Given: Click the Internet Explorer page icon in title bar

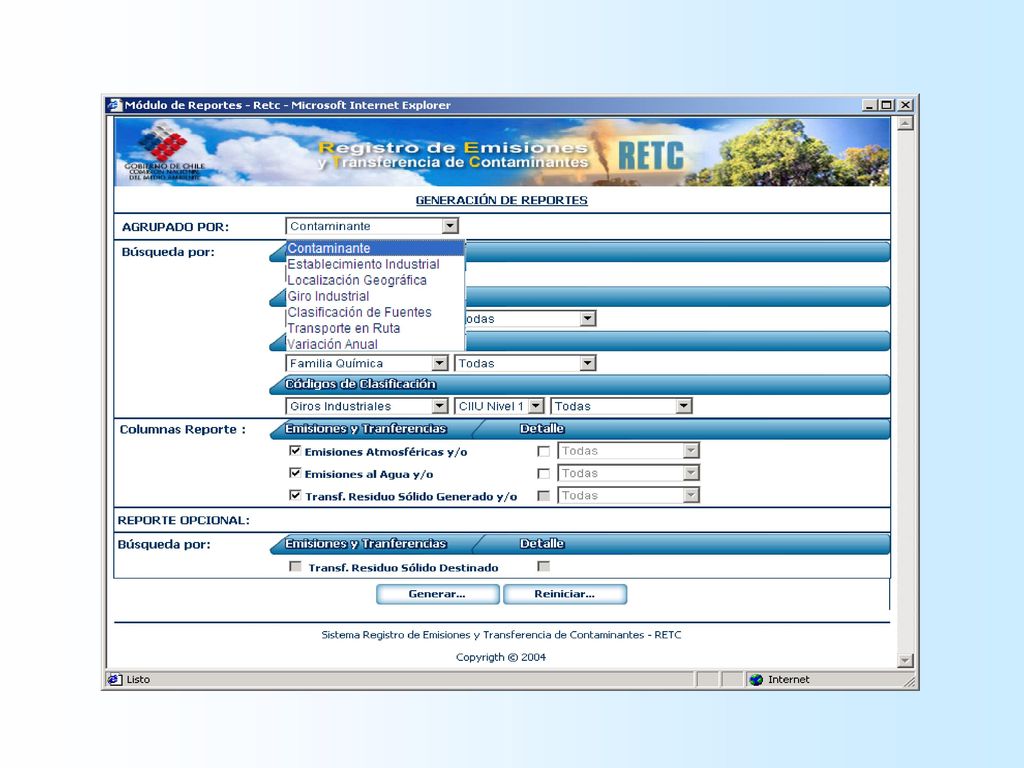Looking at the screenshot, I should [x=115, y=105].
